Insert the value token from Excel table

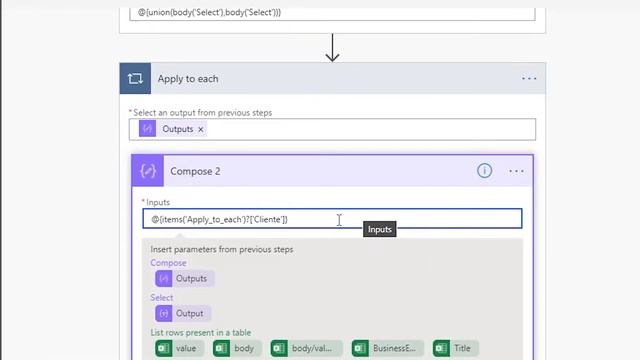click(x=179, y=349)
